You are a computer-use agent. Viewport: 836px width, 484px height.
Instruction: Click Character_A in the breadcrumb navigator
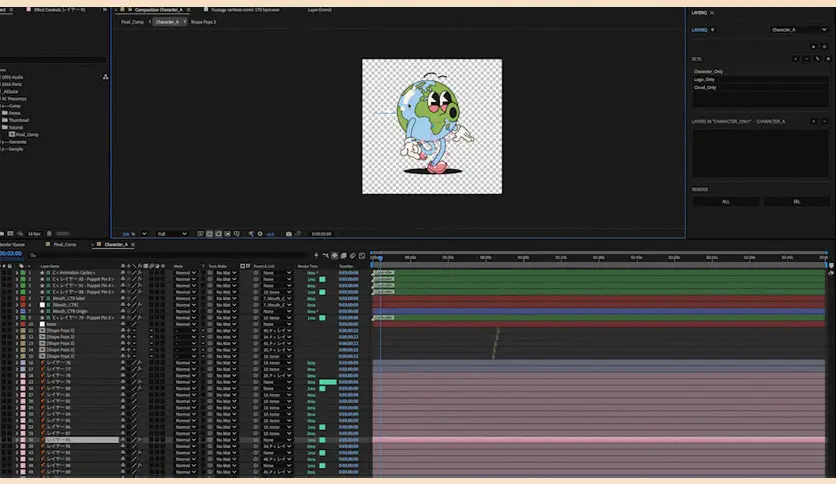(167, 22)
